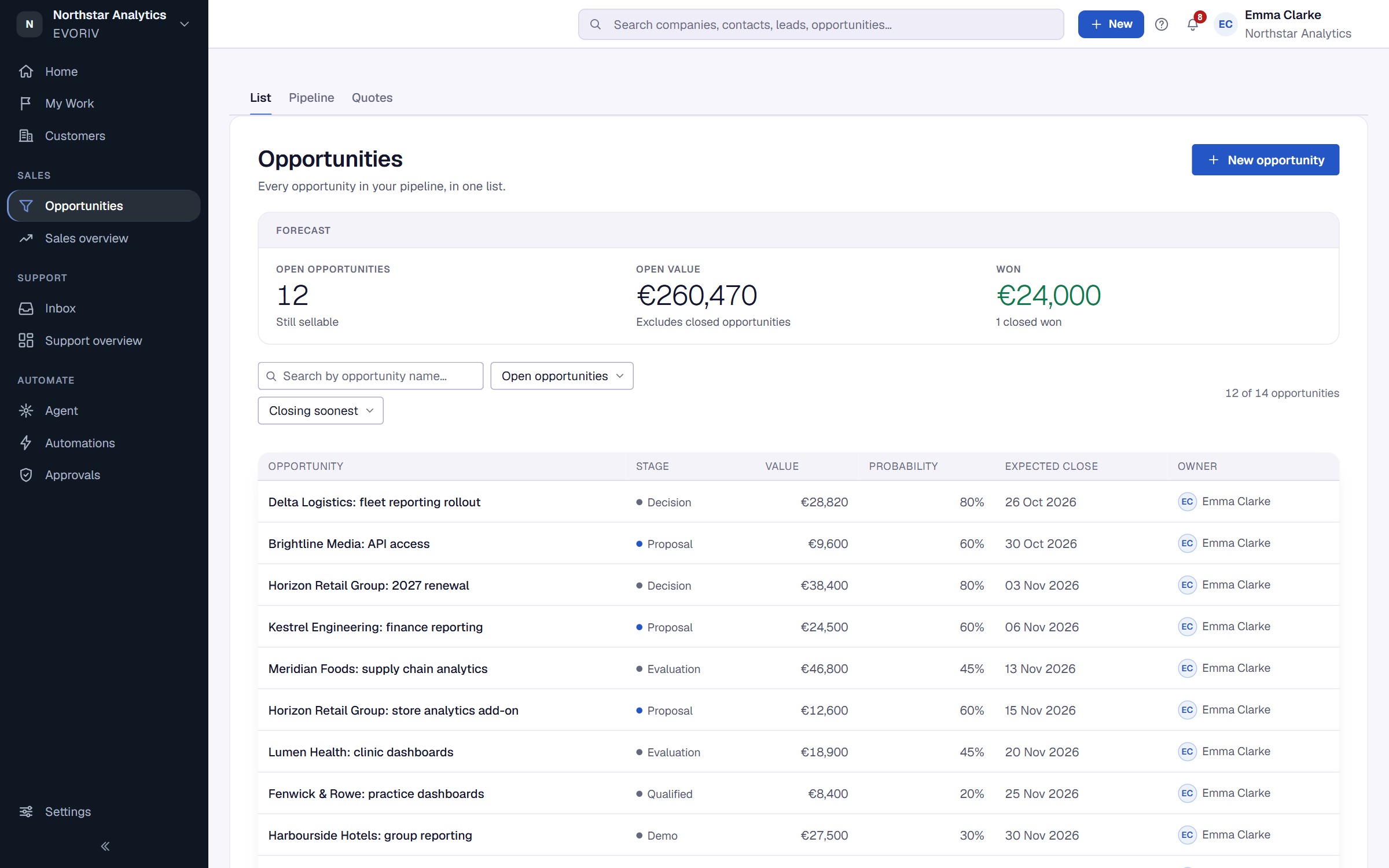Open notifications bell with 8 badge
Viewport: 1389px width, 868px height.
(x=1193, y=24)
